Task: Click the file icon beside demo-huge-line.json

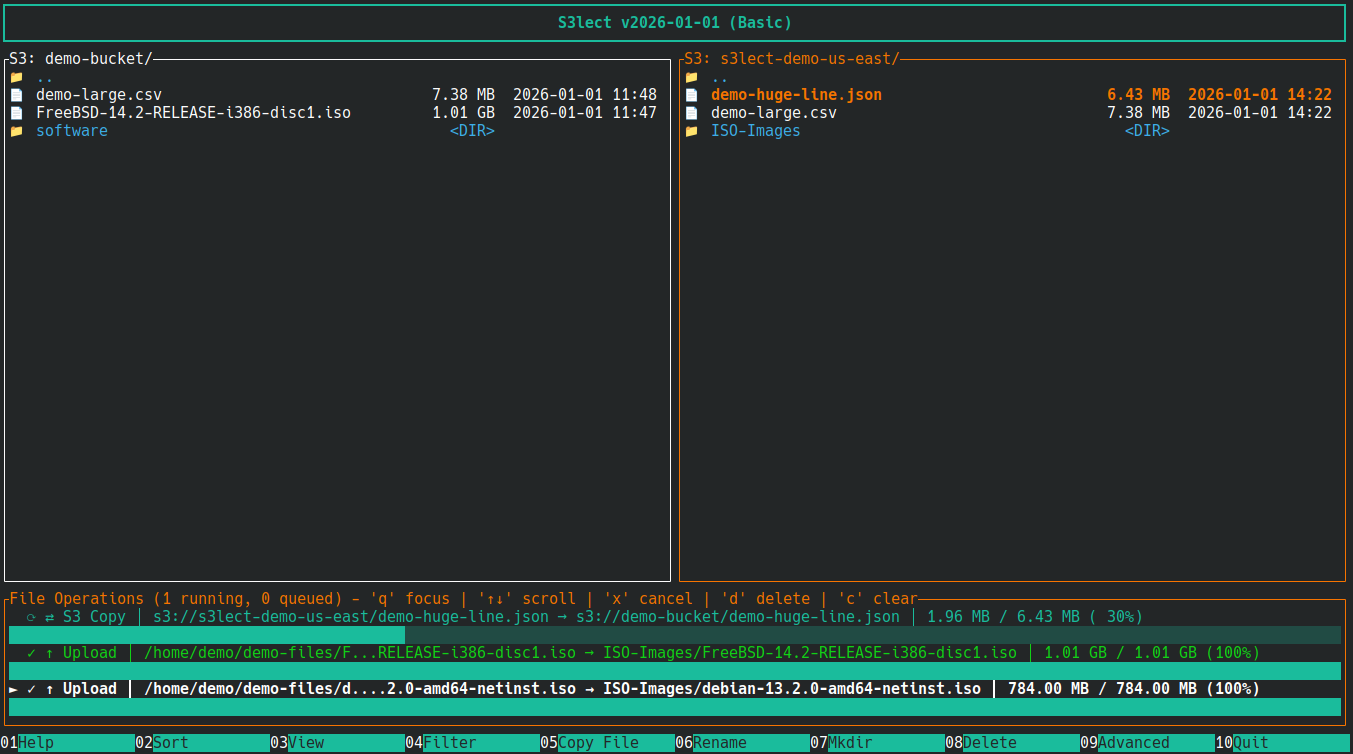Action: 692,94
